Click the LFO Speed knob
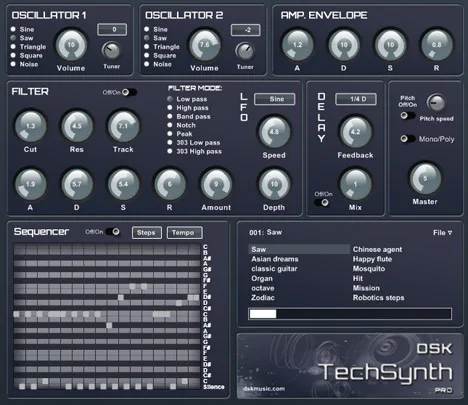468x405 pixels. click(x=274, y=132)
